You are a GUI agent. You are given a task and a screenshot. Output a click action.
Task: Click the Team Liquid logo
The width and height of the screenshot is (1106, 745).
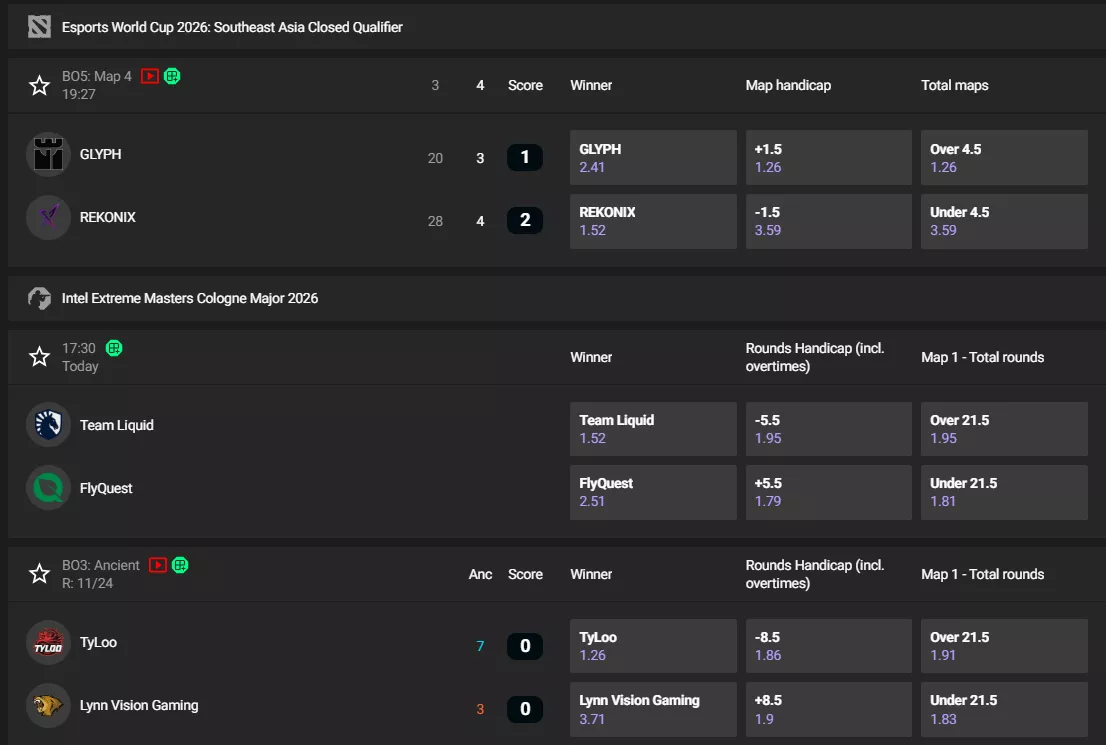(49, 425)
